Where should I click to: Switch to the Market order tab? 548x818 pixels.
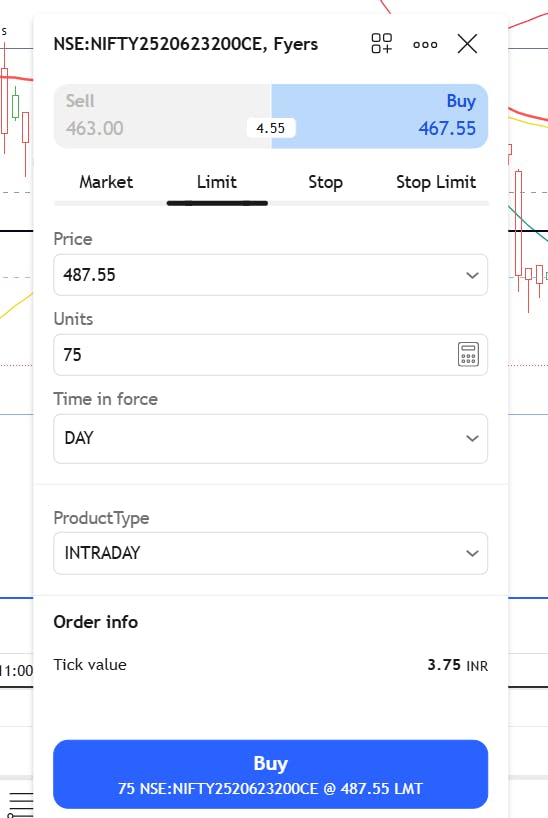tap(106, 182)
